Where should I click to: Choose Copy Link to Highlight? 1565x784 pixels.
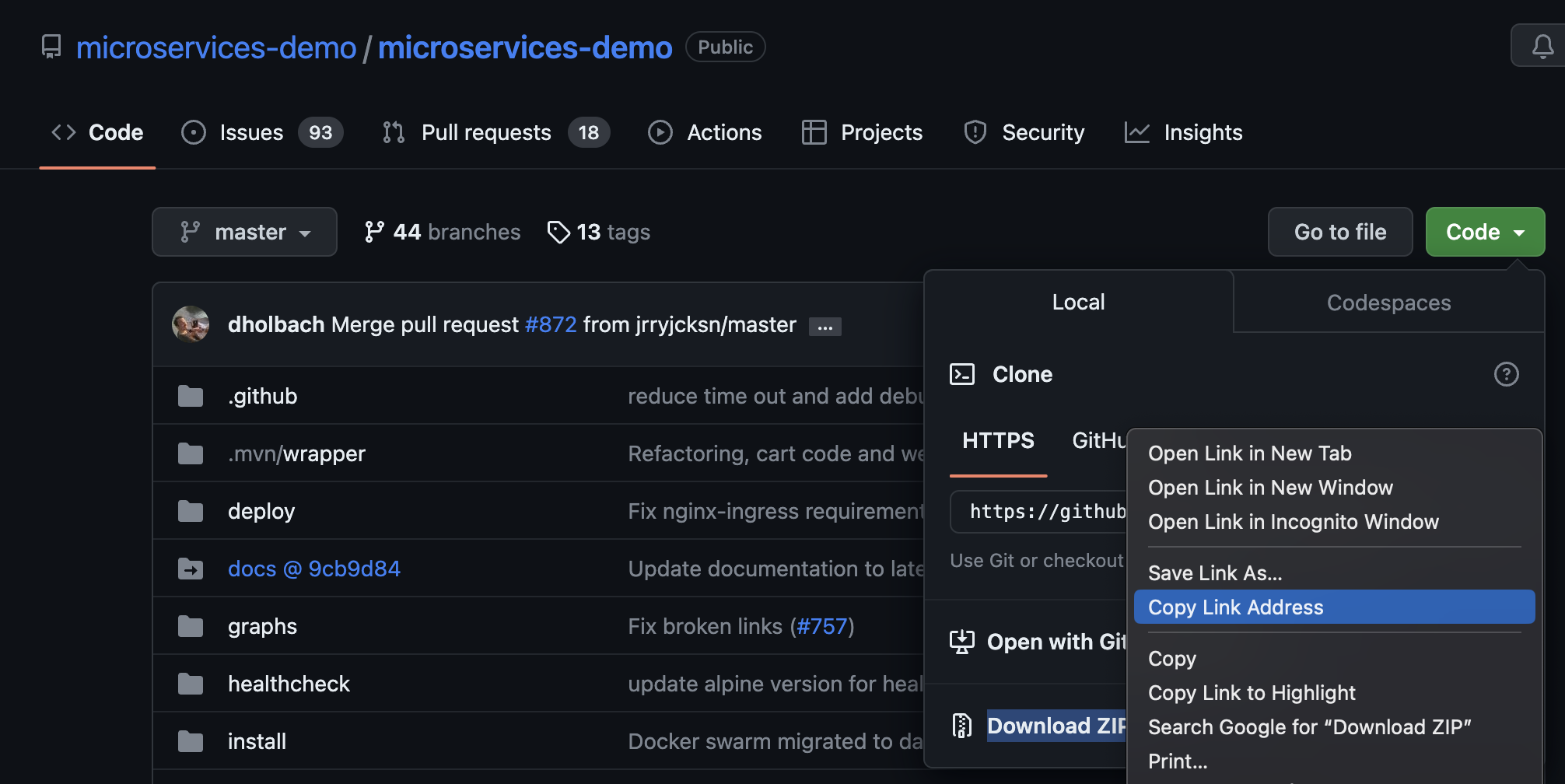[x=1335, y=693]
